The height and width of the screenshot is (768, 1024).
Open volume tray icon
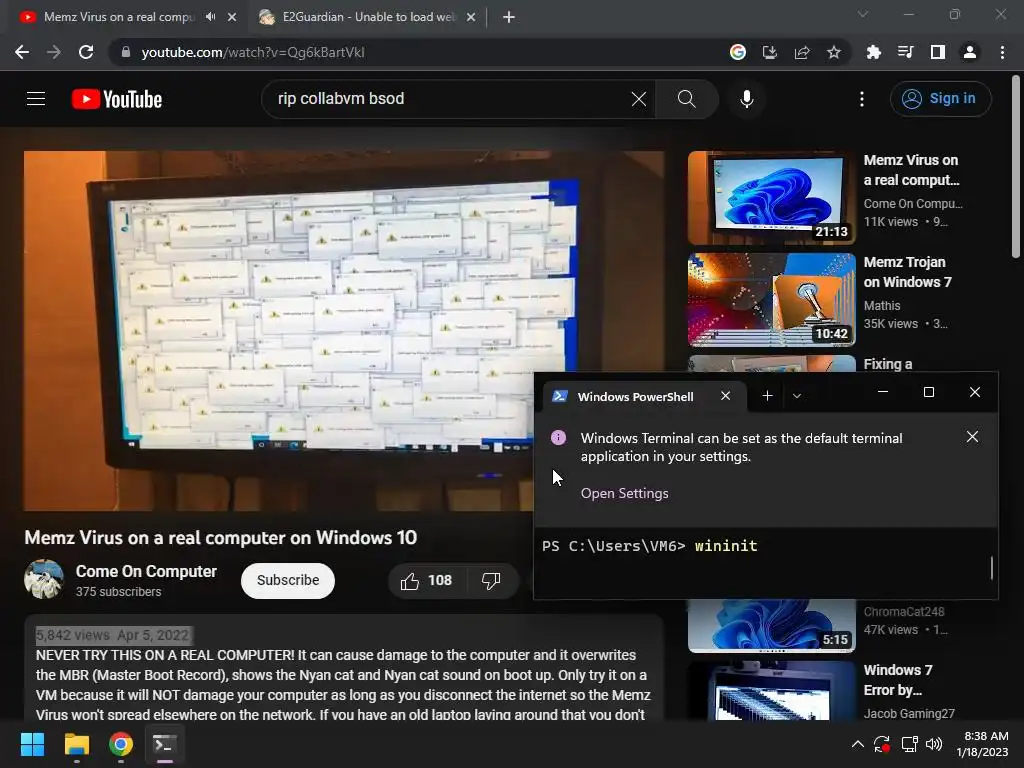point(934,744)
